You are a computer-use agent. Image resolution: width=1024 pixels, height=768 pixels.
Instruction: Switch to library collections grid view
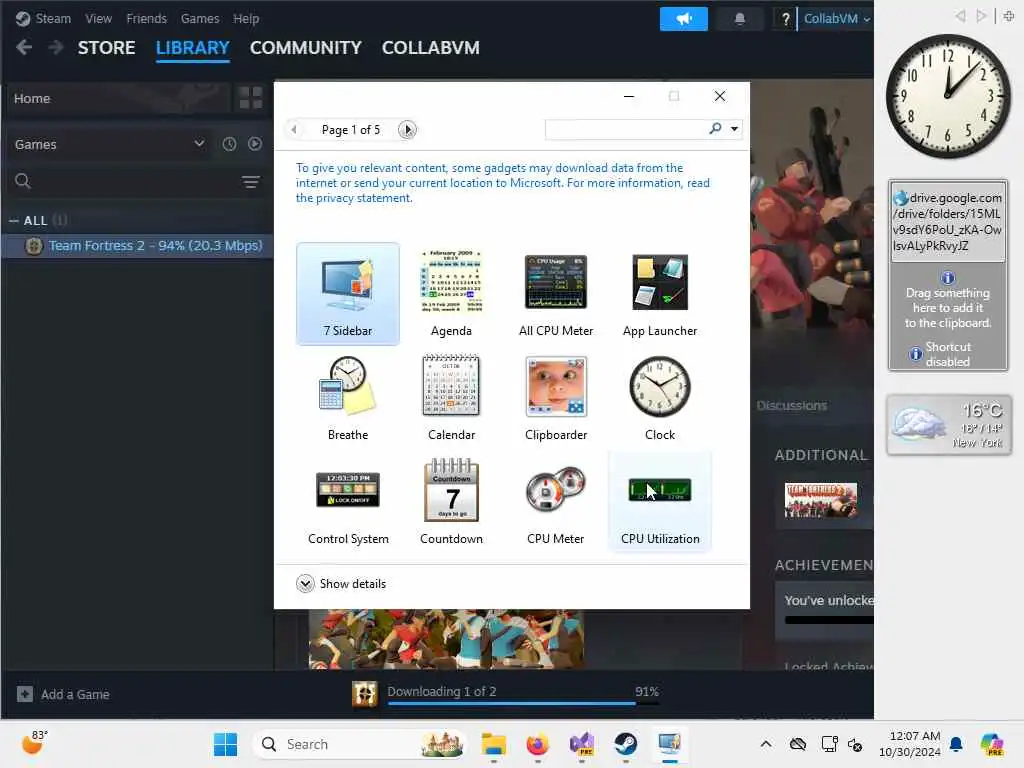(251, 98)
